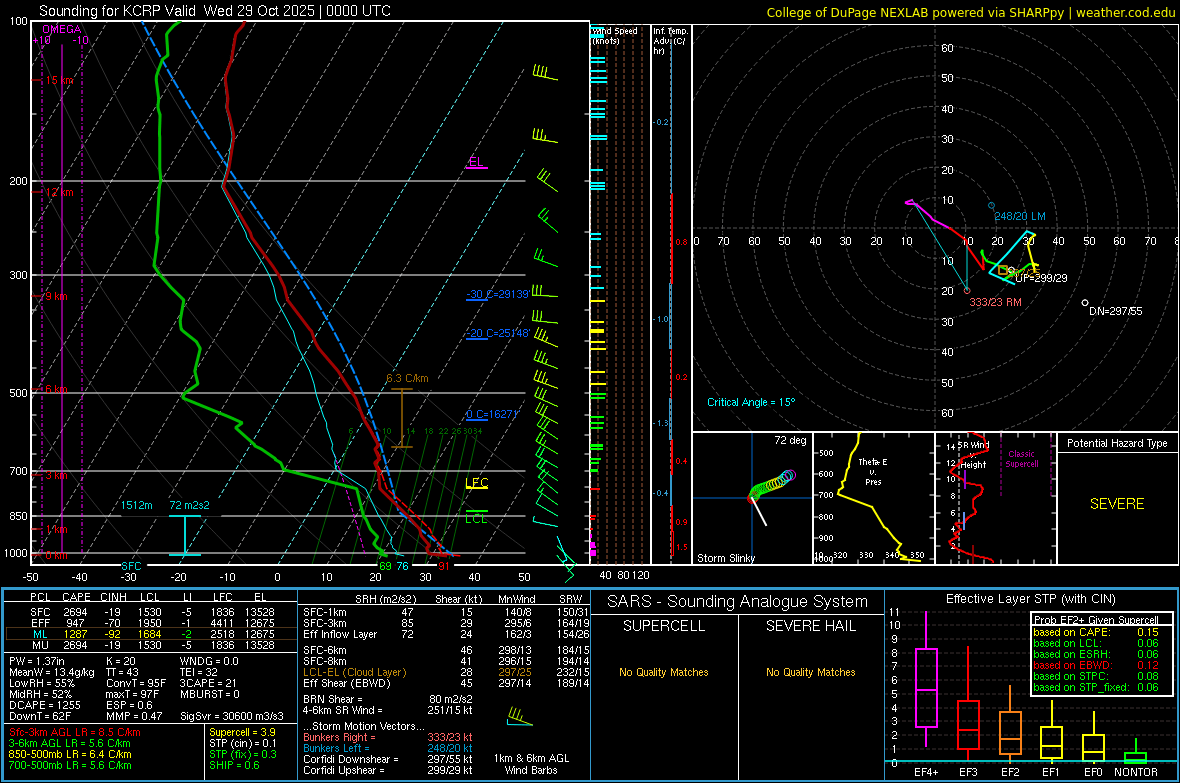Click 'No Quality Matches' under SUPERCELL
The width and height of the screenshot is (1180, 783).
[x=664, y=672]
